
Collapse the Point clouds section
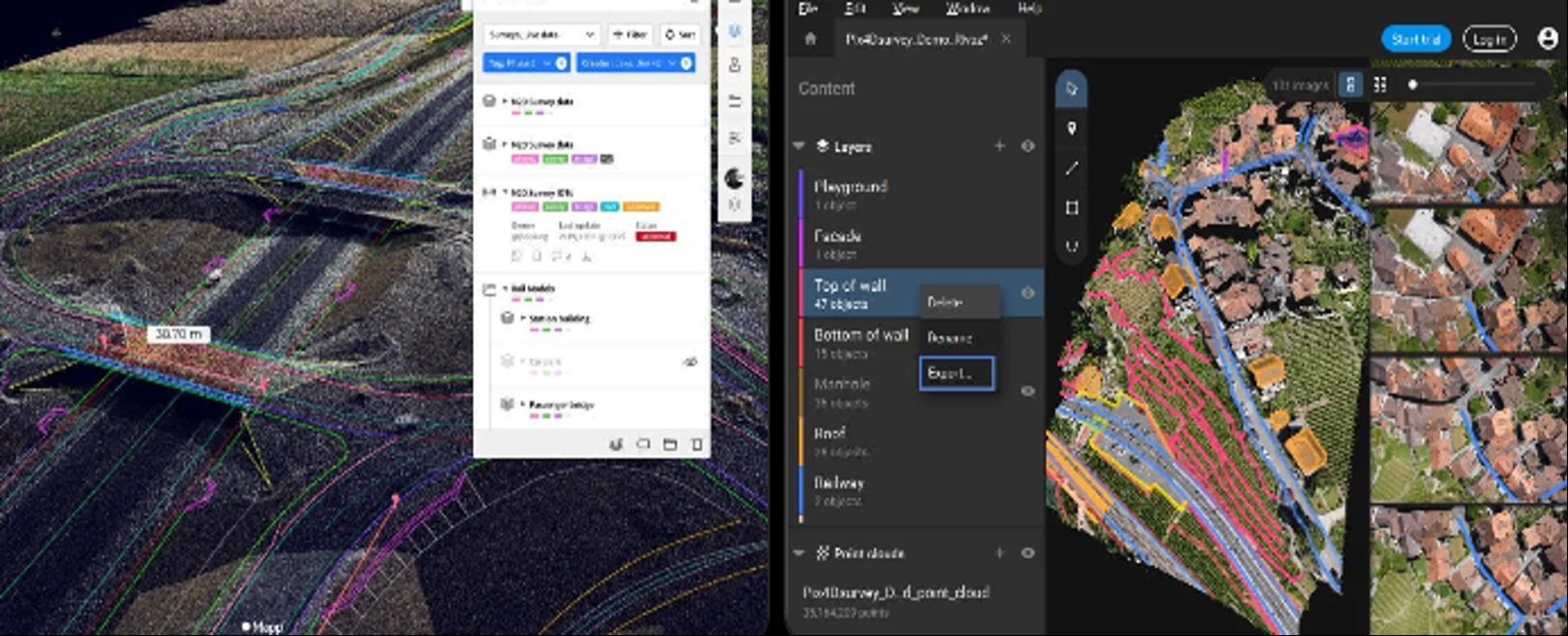[x=798, y=553]
